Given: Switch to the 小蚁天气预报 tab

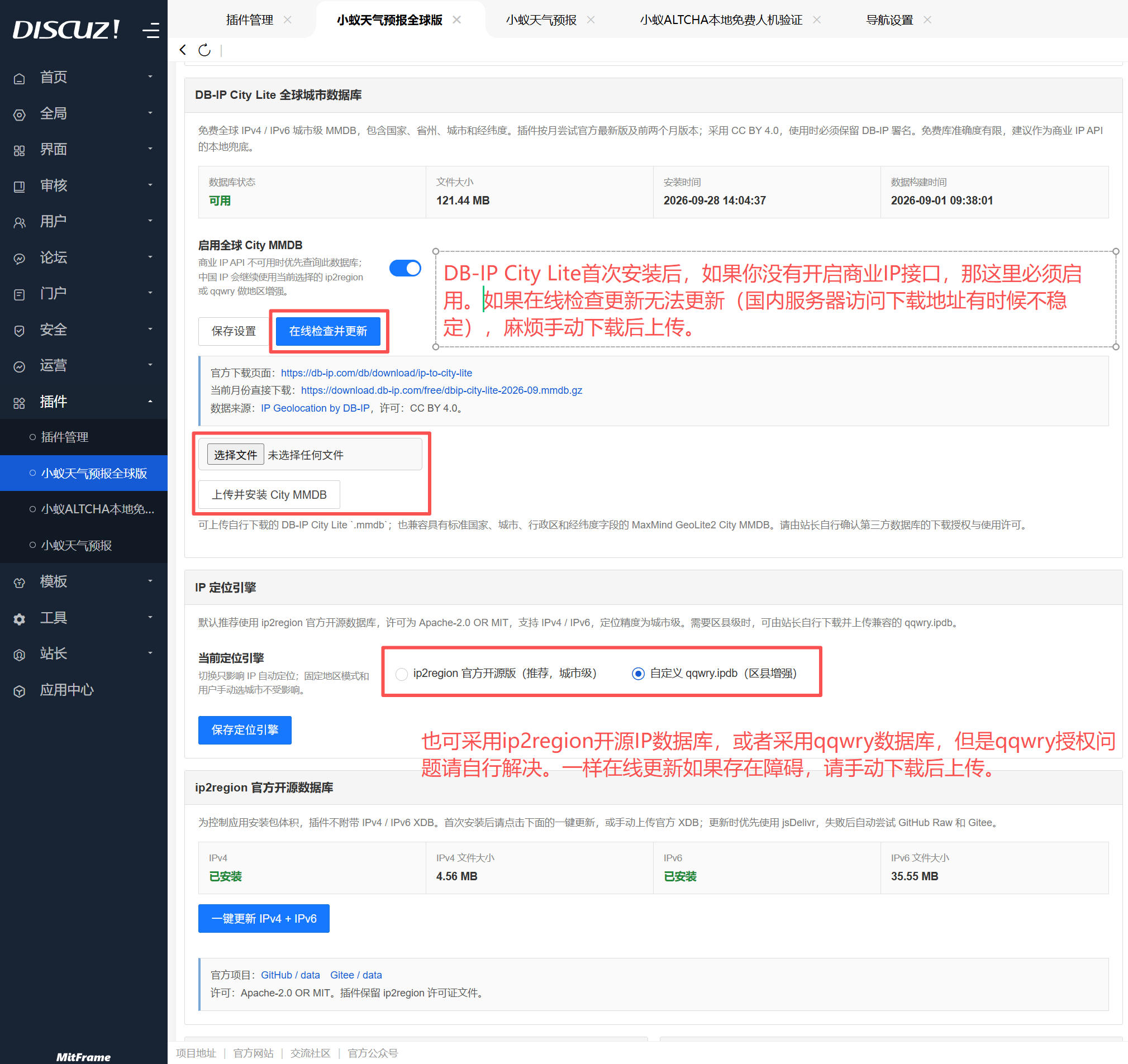Looking at the screenshot, I should click(541, 20).
